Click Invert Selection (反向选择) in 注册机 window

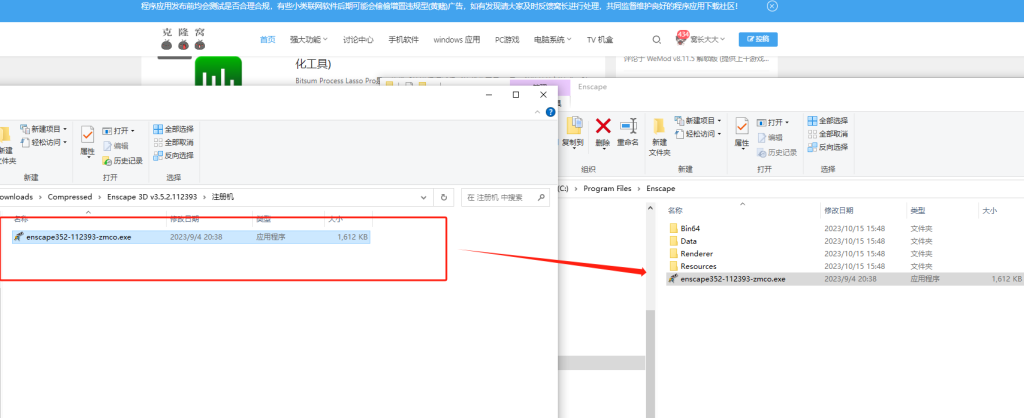174,155
